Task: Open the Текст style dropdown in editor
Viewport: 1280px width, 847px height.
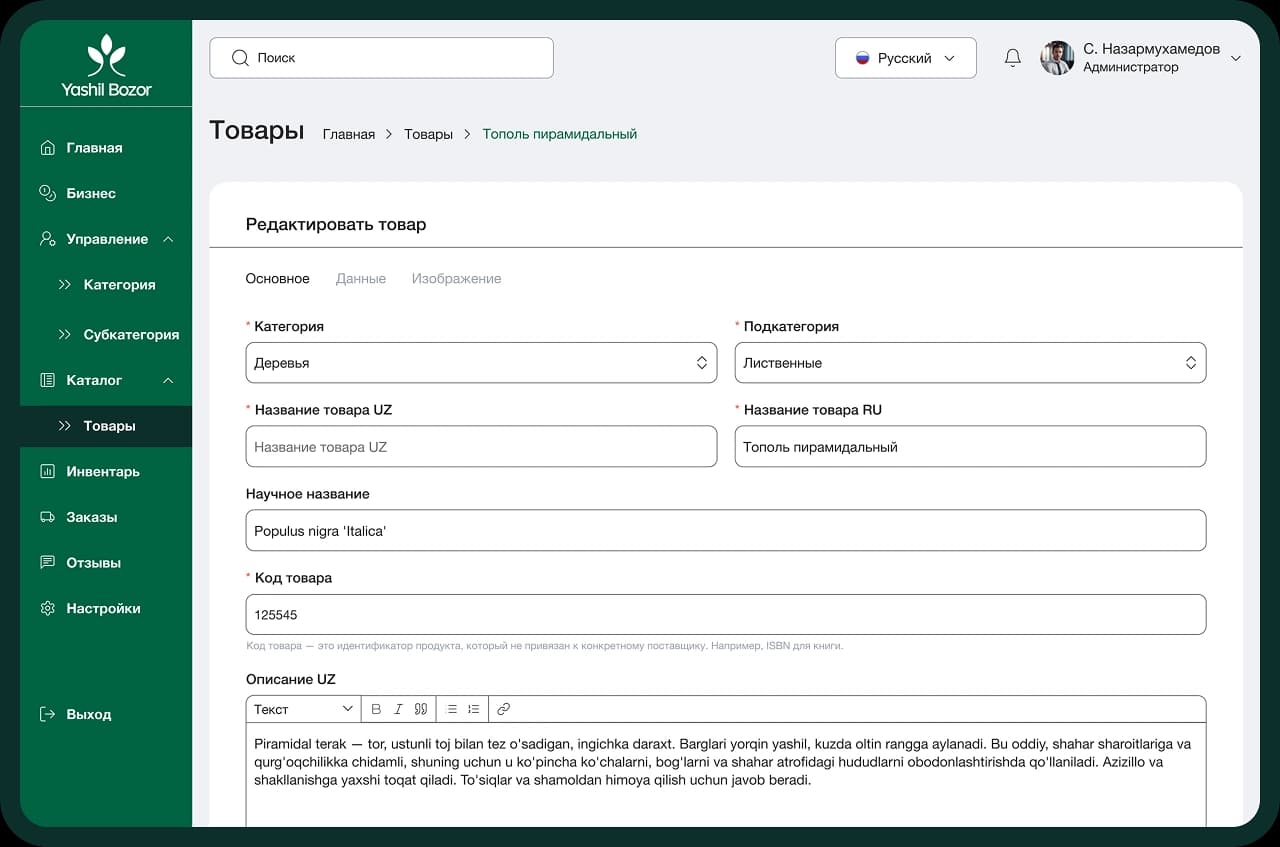Action: (x=303, y=709)
